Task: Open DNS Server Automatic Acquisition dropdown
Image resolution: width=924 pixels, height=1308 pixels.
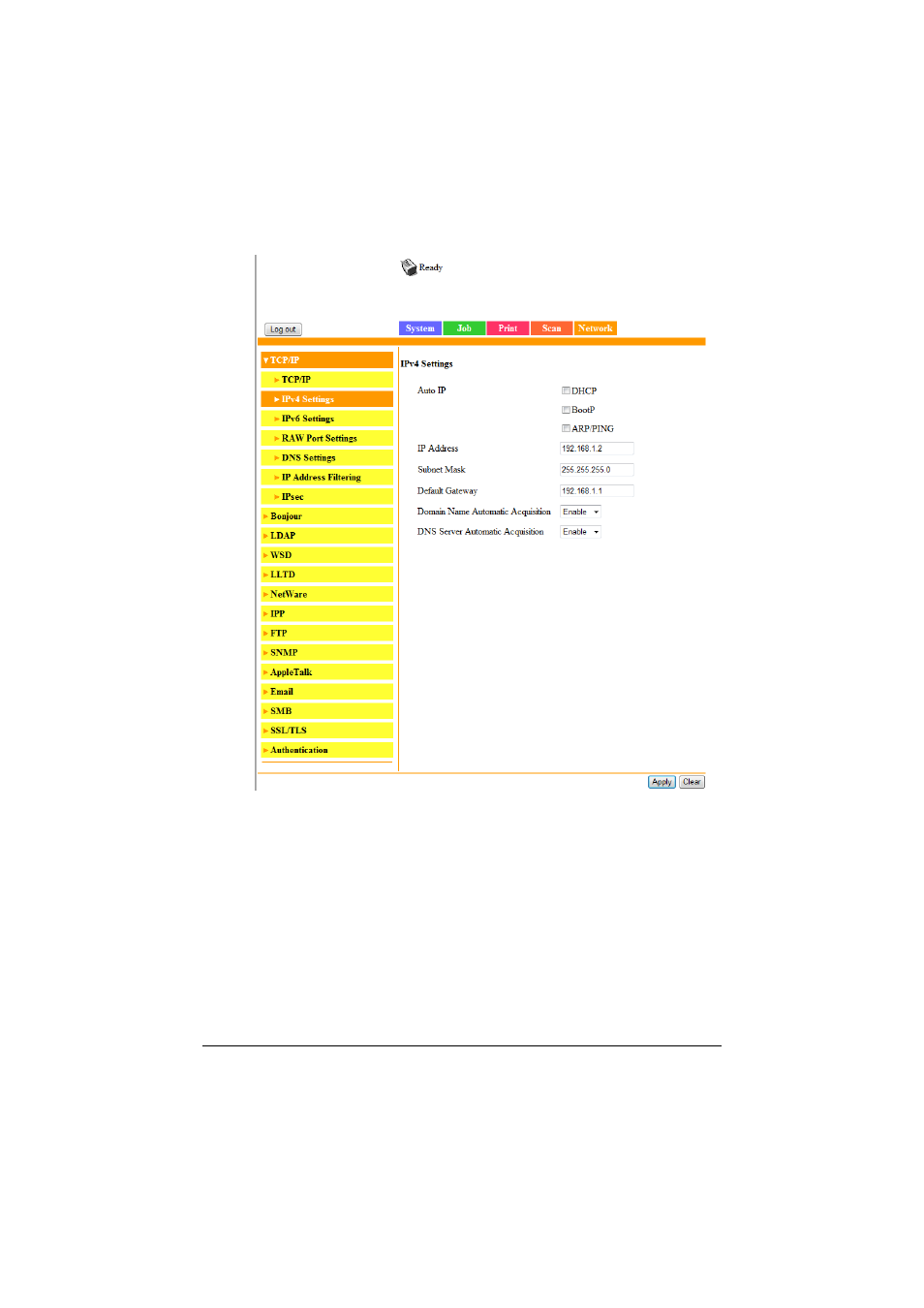Action: pyautogui.click(x=580, y=532)
